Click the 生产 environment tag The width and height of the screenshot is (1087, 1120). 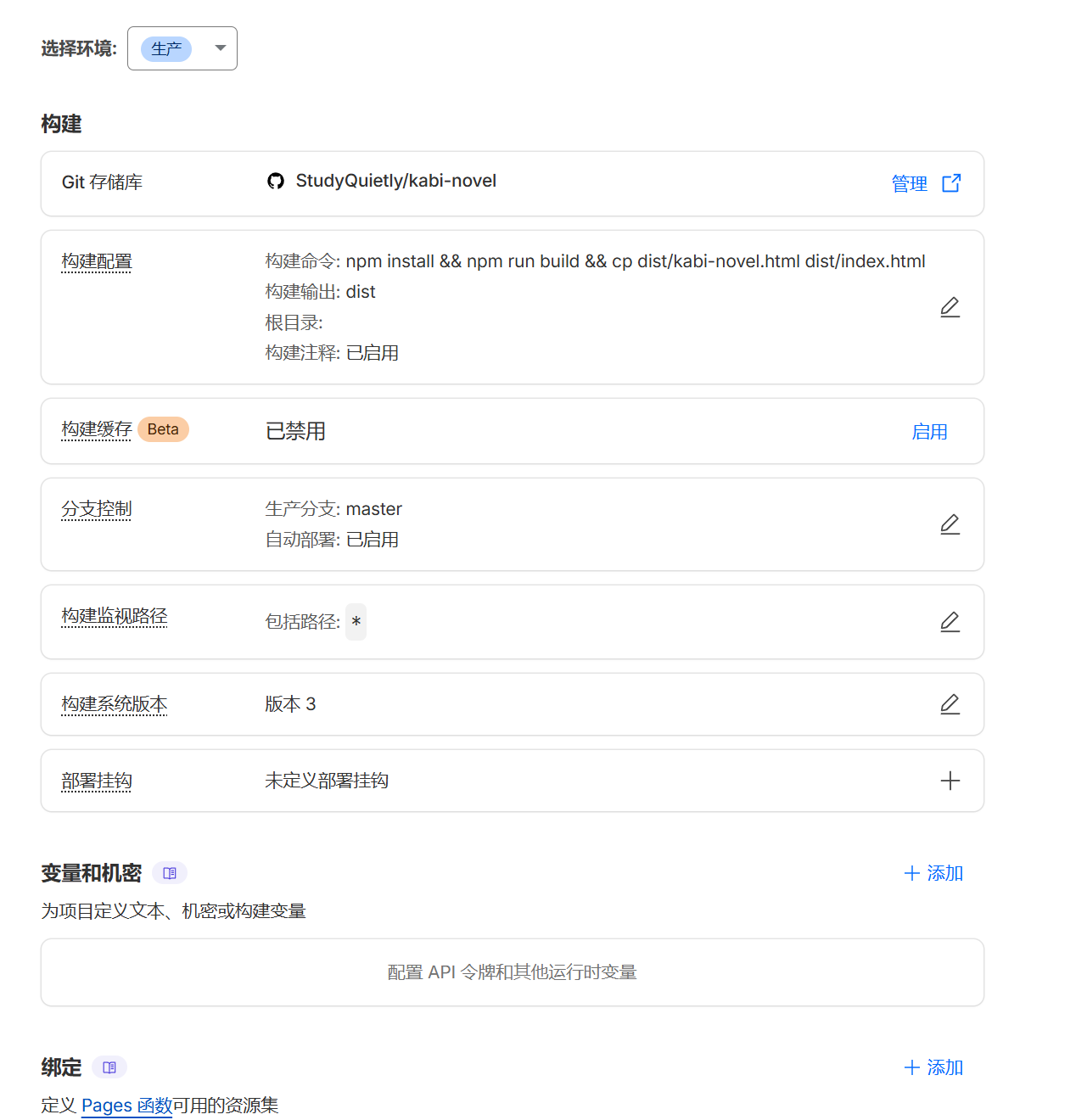coord(166,49)
